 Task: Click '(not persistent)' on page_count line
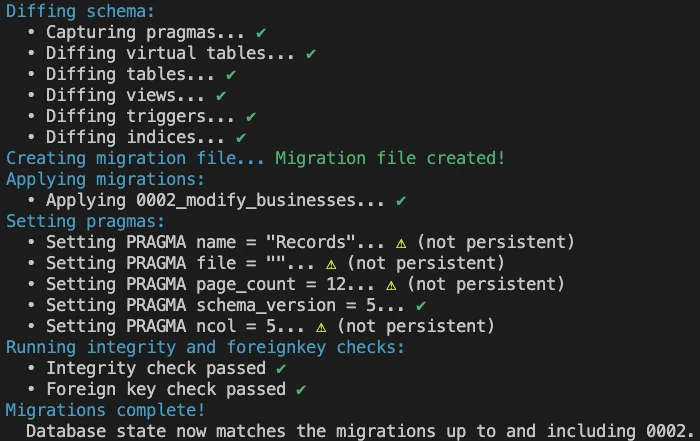pyautogui.click(x=486, y=284)
